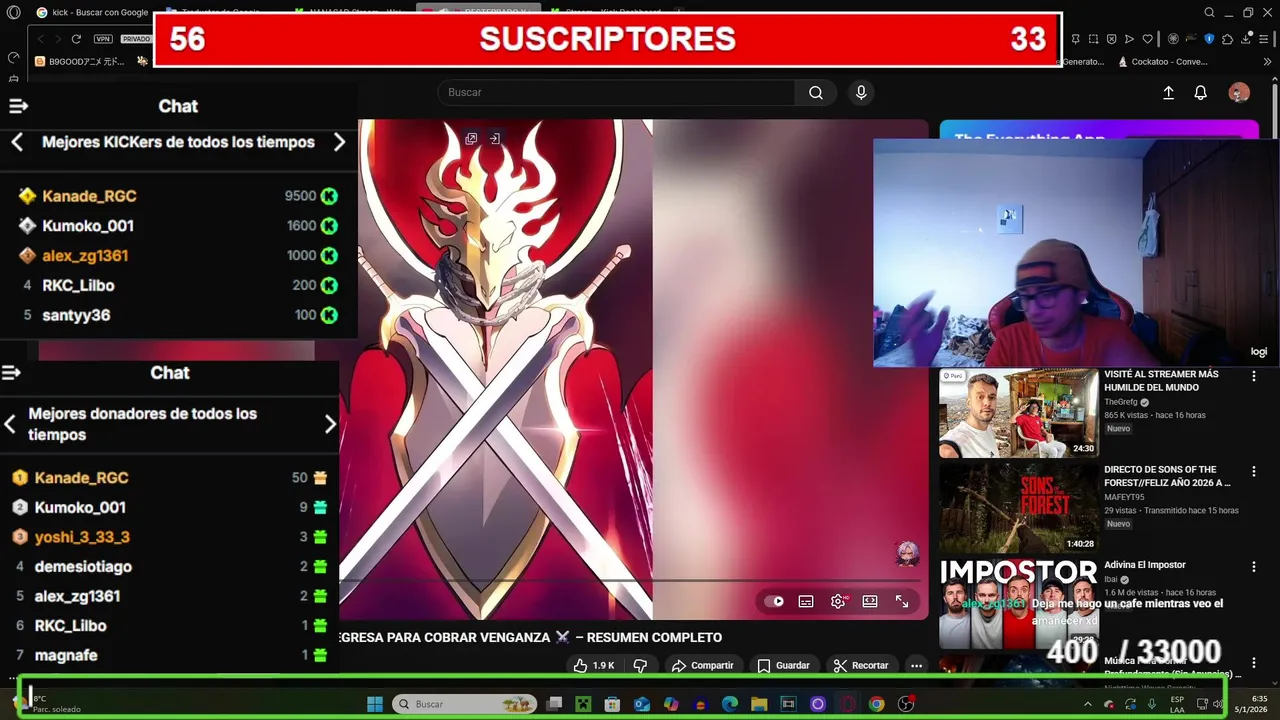This screenshot has width=1280, height=720.
Task: Open the kick - Buscar con Google tab
Action: pyautogui.click(x=92, y=12)
